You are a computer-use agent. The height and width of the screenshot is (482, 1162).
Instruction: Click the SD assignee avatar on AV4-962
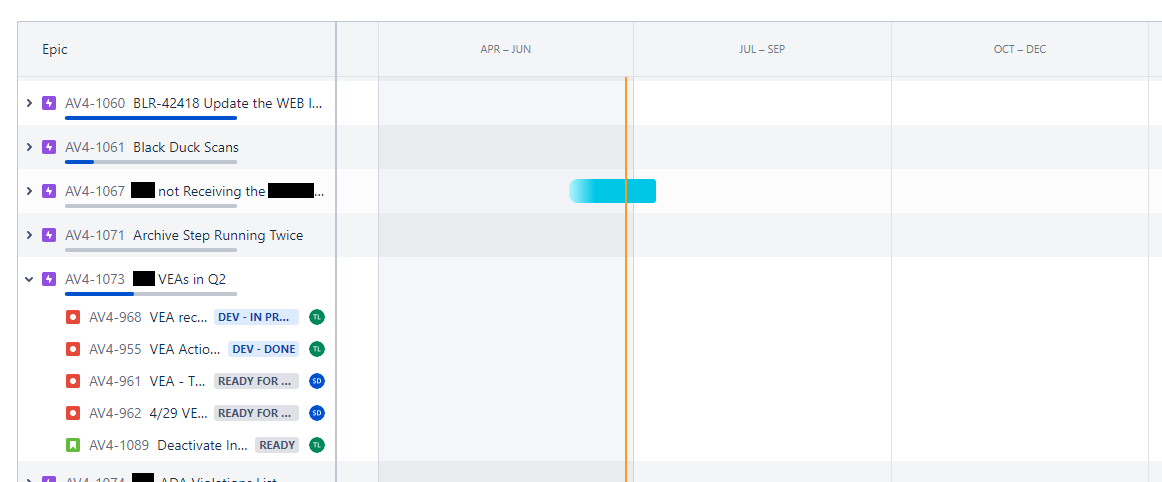[317, 413]
